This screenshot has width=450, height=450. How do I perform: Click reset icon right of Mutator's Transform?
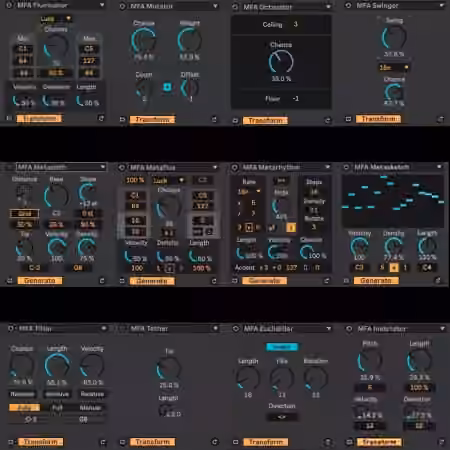(214, 119)
